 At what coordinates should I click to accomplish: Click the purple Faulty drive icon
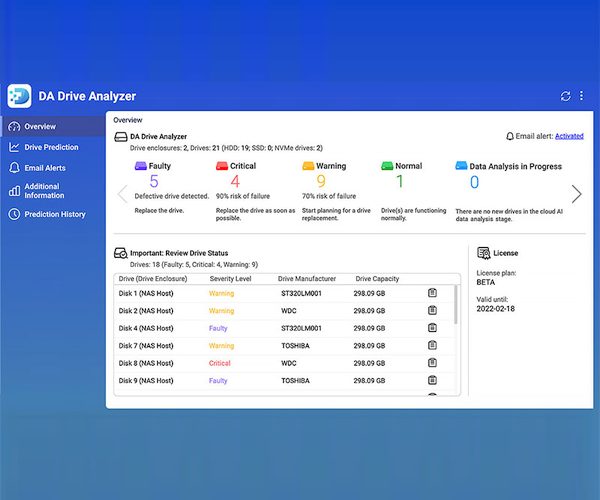pyautogui.click(x=140, y=166)
